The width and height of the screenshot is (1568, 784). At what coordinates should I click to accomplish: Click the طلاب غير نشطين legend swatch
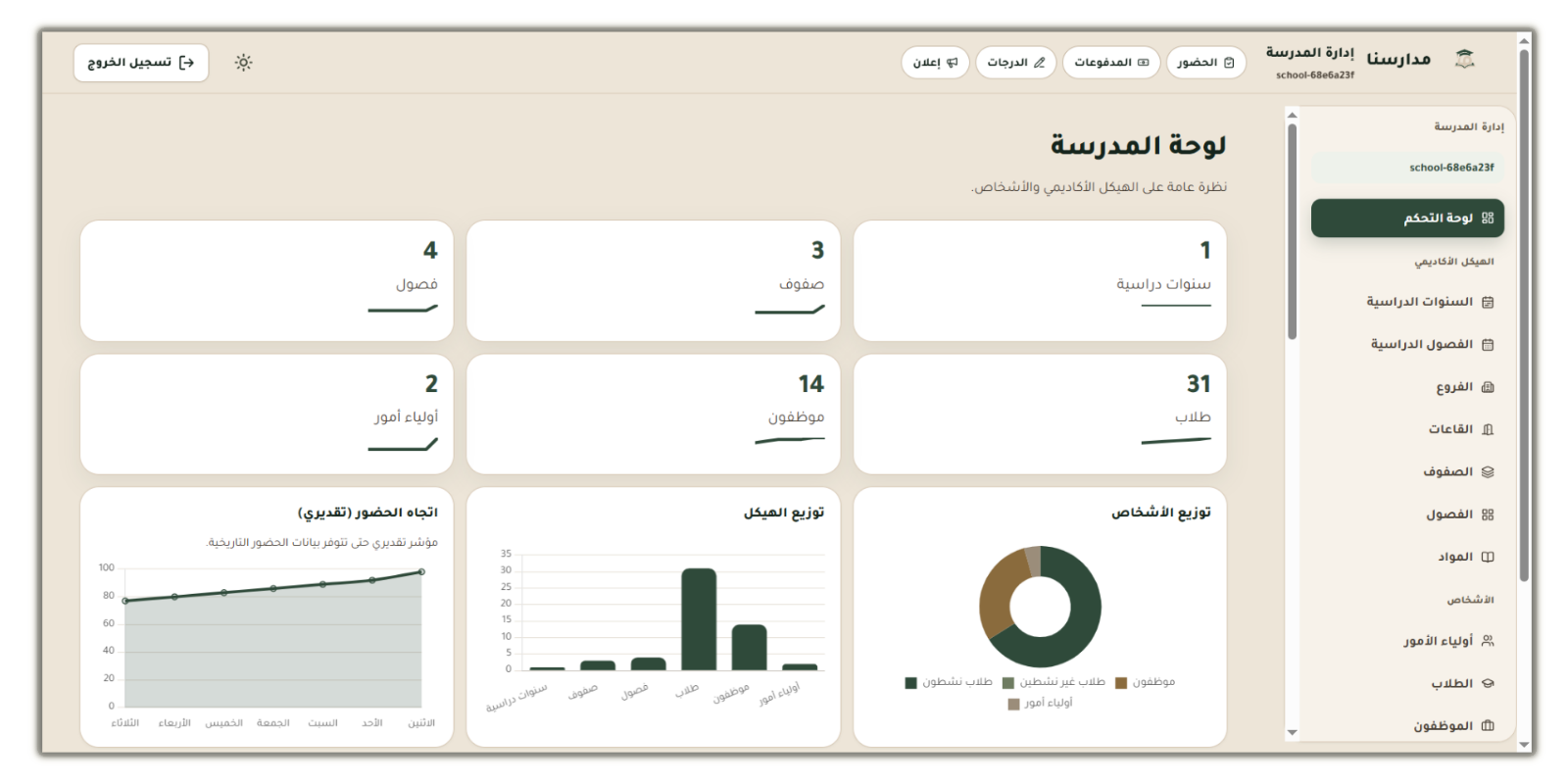click(x=1007, y=682)
